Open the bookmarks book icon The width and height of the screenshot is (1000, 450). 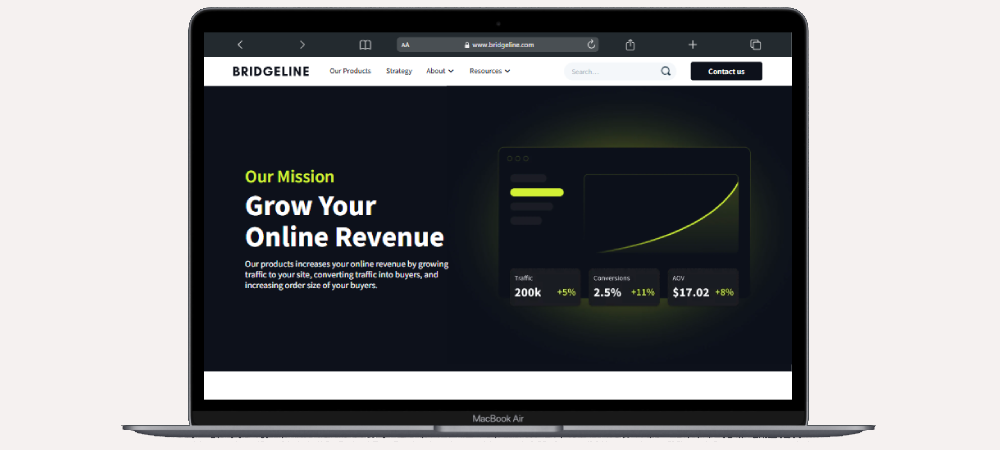coord(365,45)
